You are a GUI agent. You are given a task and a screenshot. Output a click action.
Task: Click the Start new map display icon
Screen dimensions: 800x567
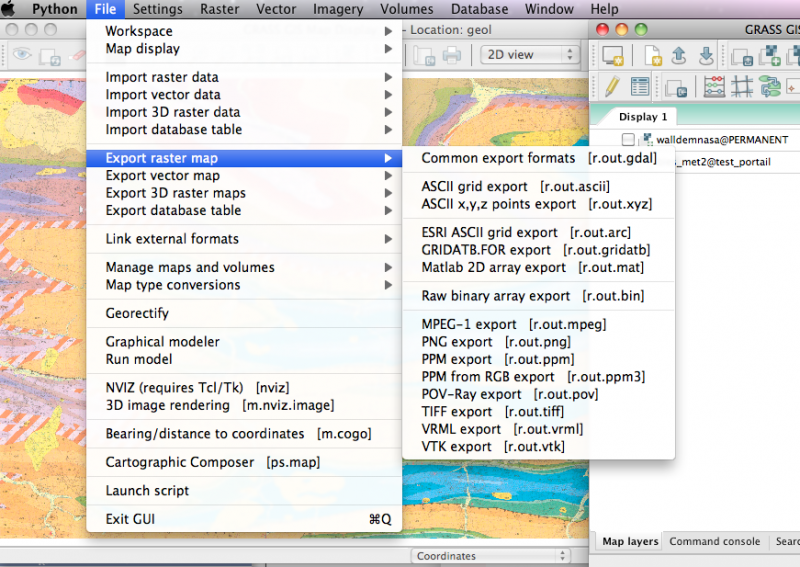(x=613, y=55)
